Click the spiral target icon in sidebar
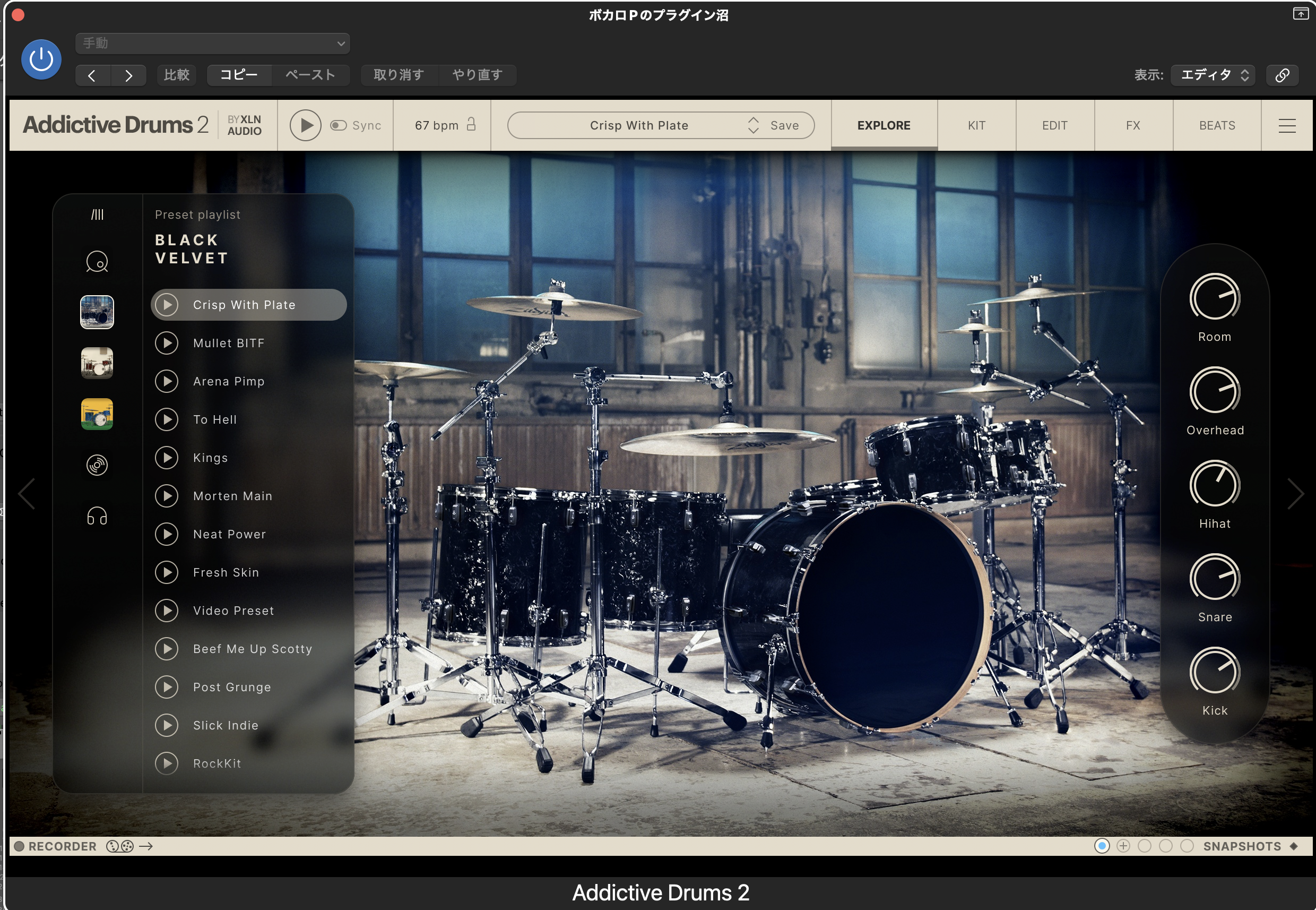 coord(97,465)
